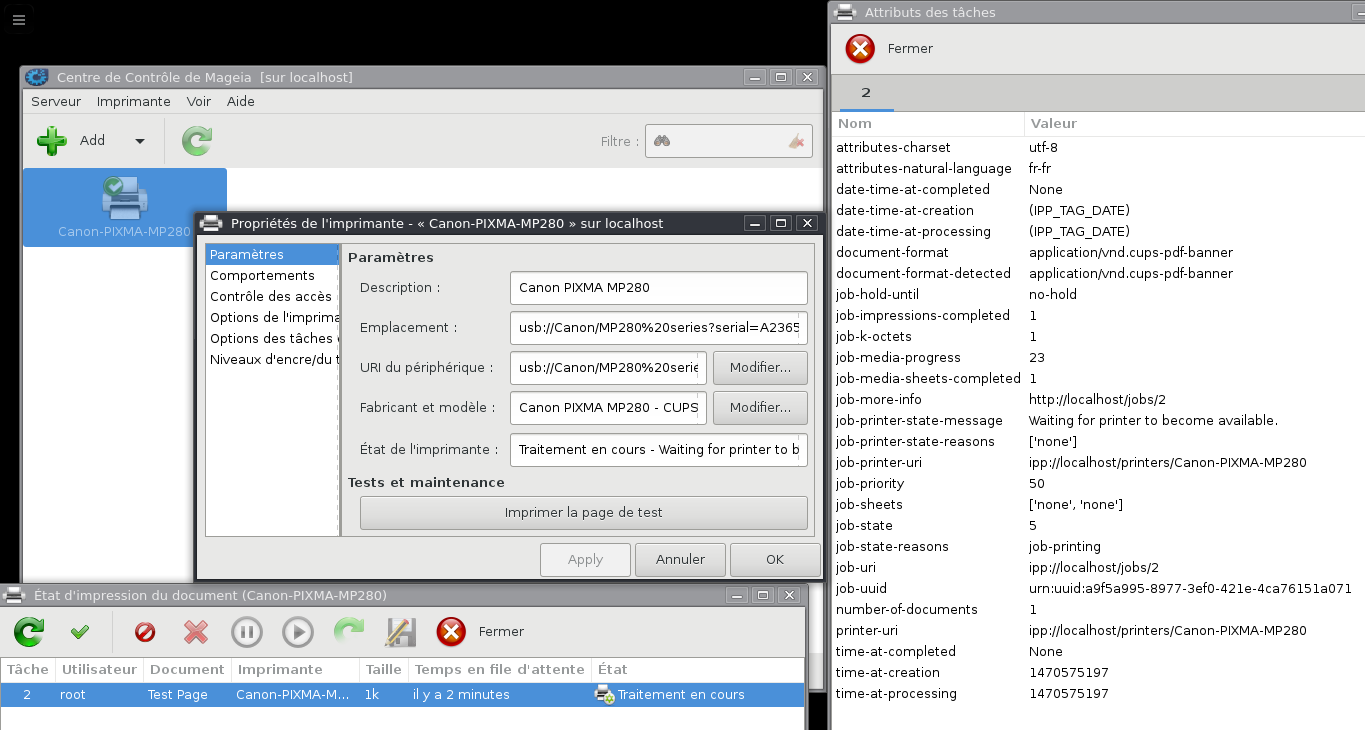
Task: Click the green plus Add printer icon
Action: (x=52, y=141)
